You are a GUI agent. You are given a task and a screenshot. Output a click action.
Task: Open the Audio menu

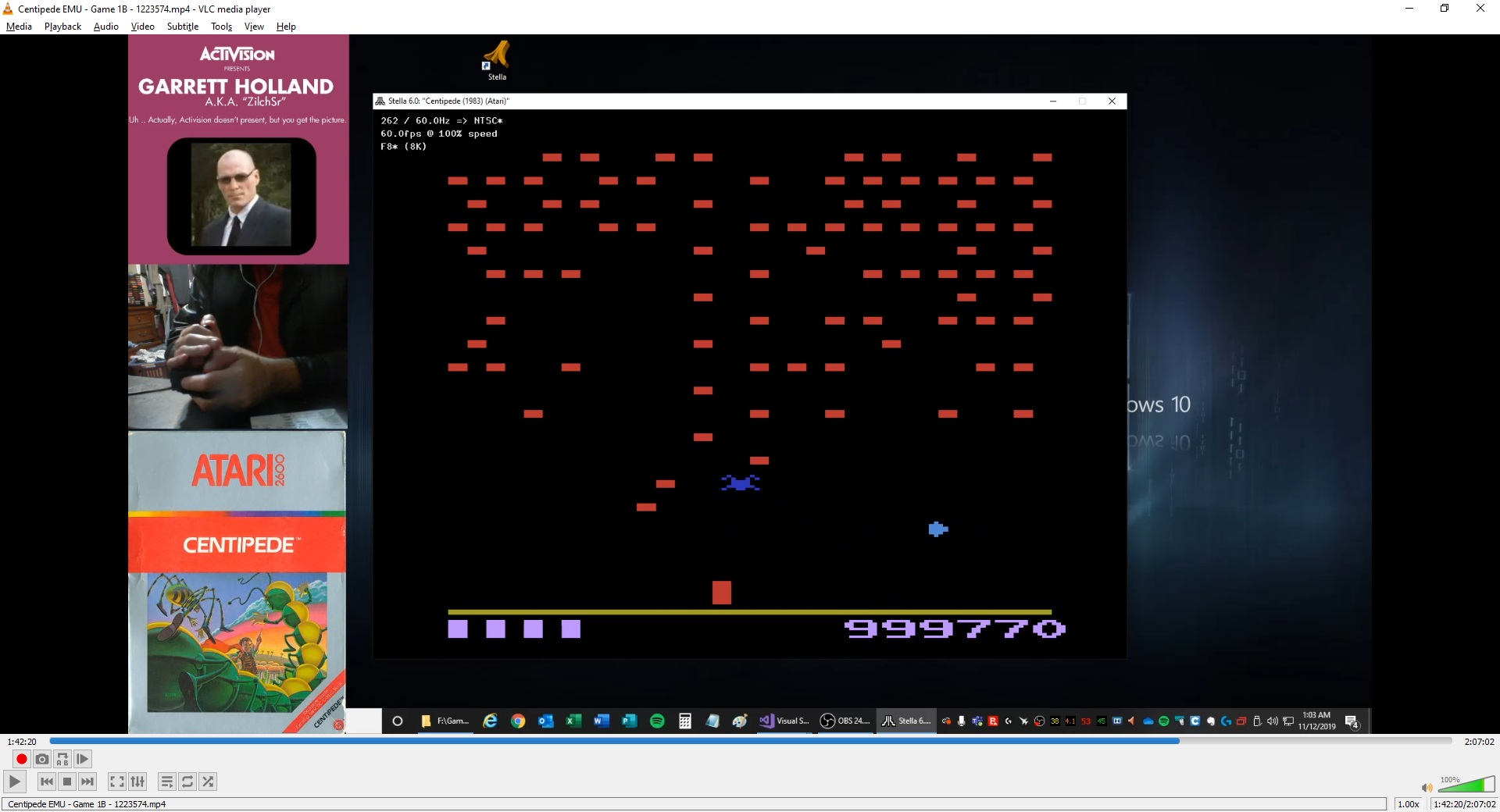click(106, 27)
